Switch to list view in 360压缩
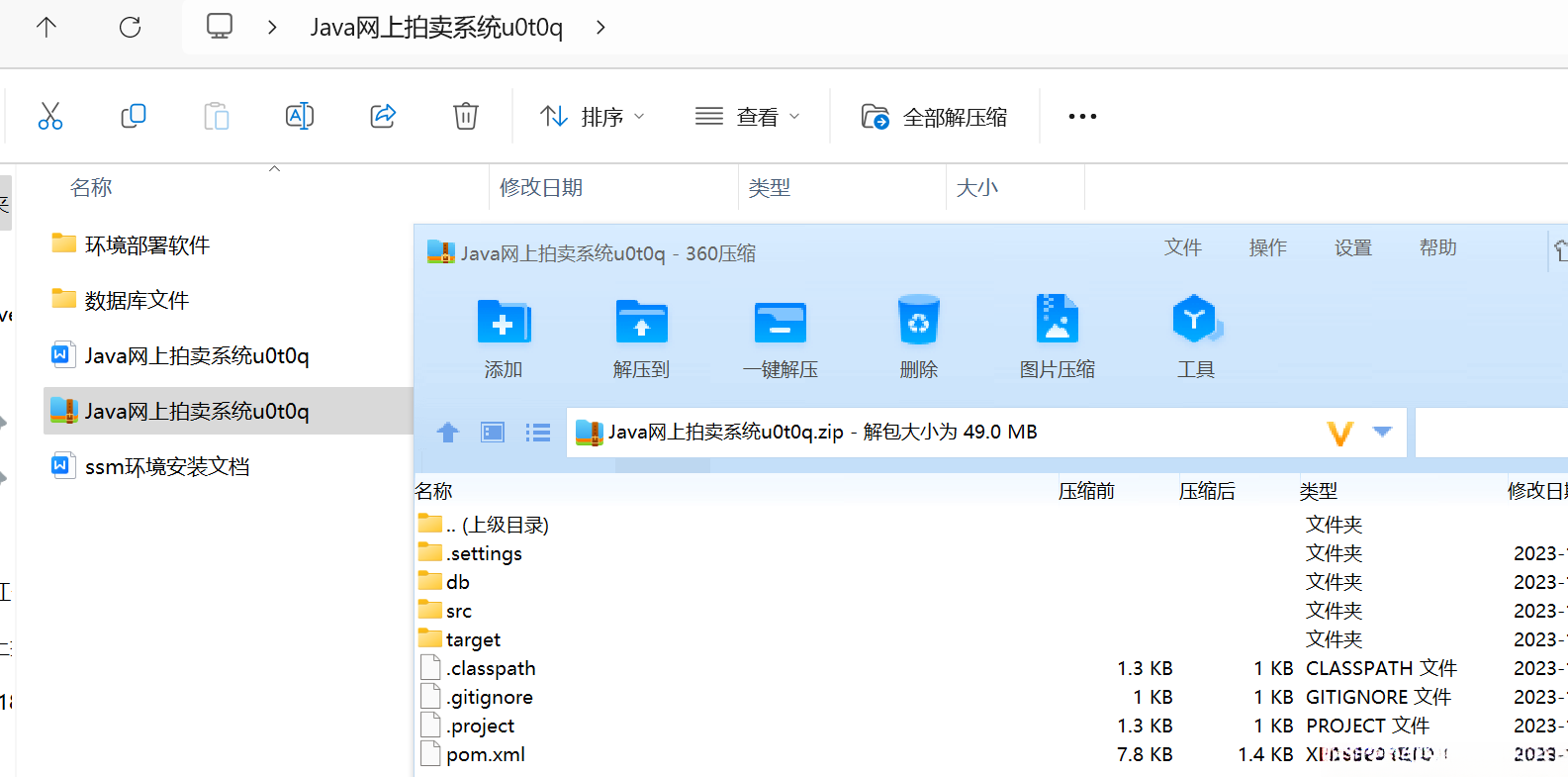The width and height of the screenshot is (1568, 777). point(538,433)
